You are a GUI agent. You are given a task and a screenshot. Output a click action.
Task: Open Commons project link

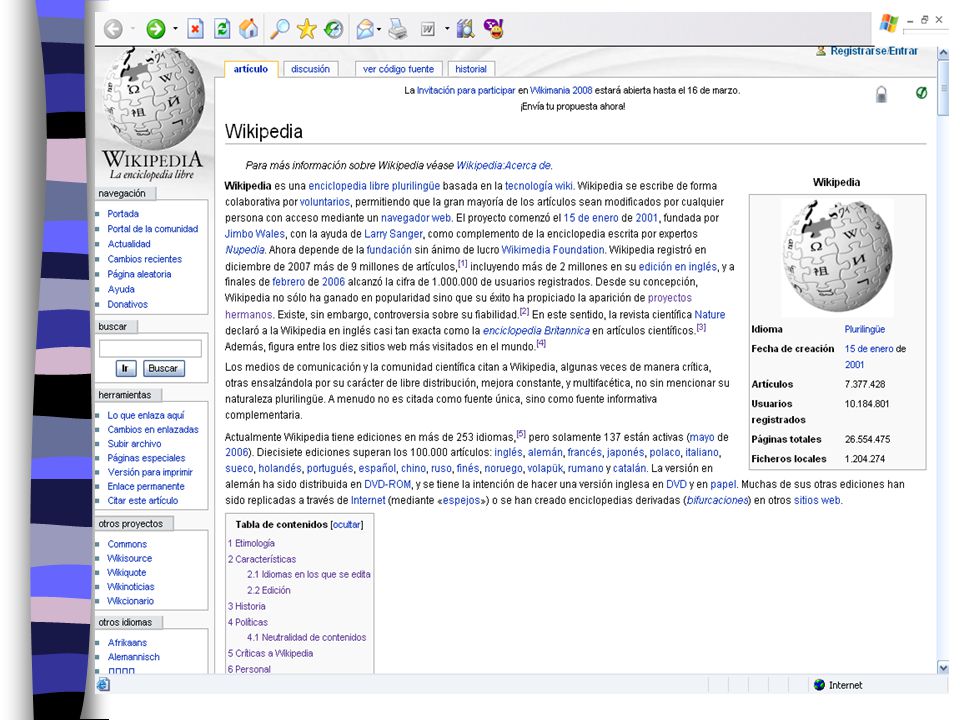127,544
